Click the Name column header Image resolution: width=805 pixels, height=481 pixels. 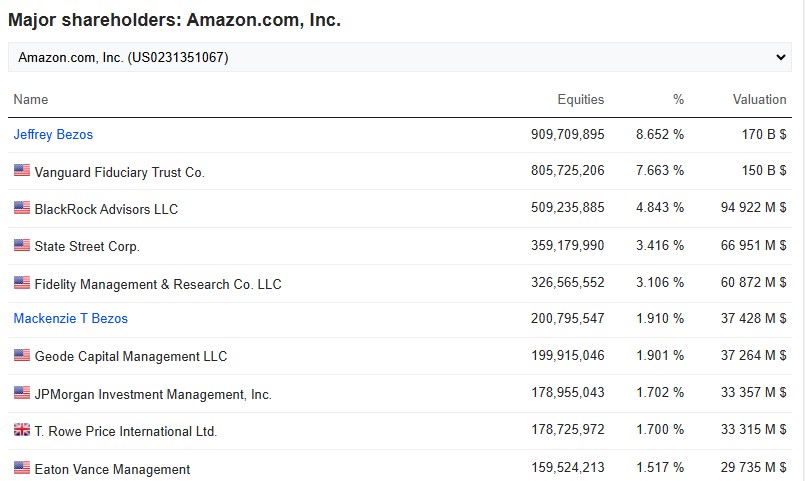pyautogui.click(x=31, y=99)
